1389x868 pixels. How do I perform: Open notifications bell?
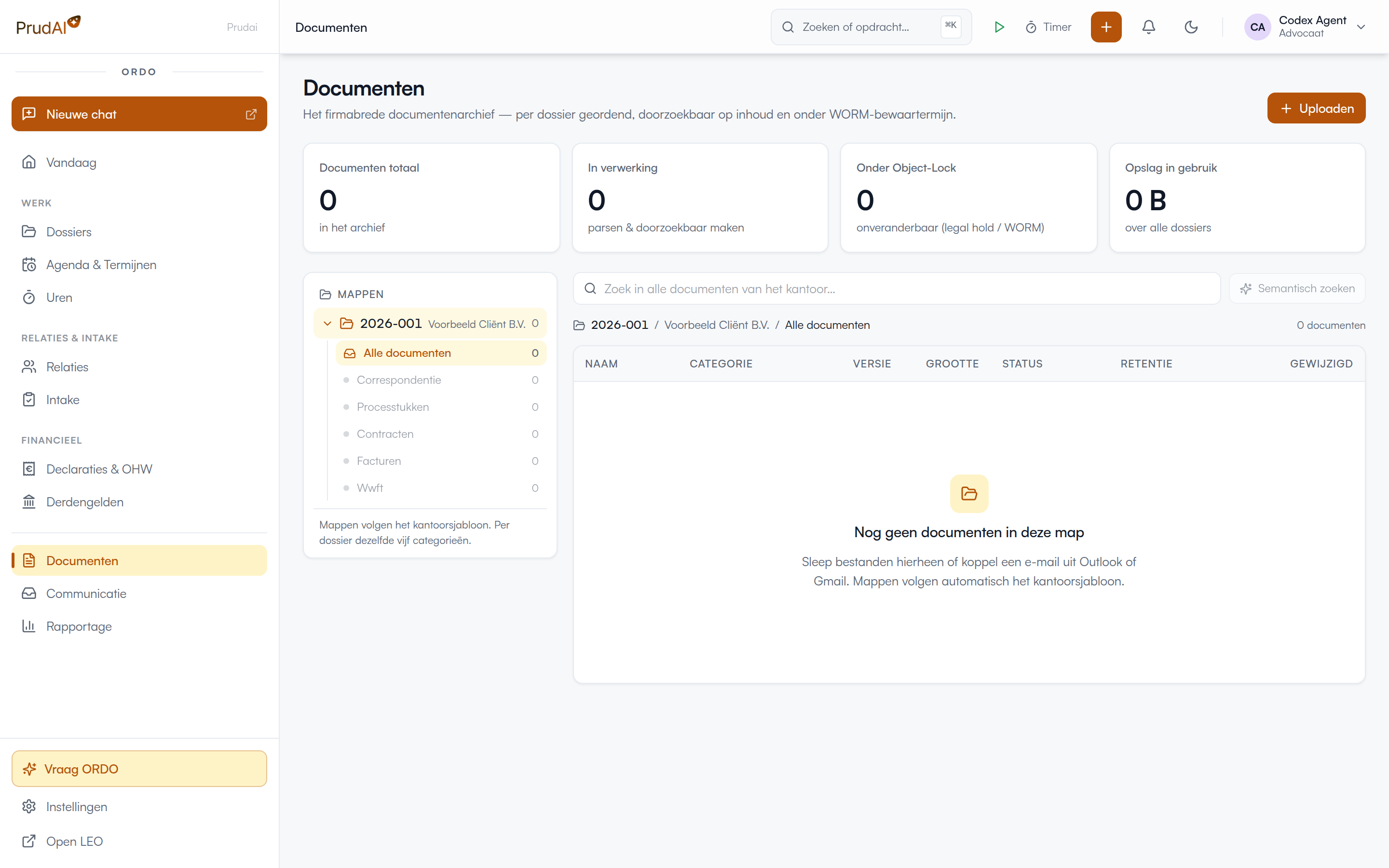(x=1148, y=27)
